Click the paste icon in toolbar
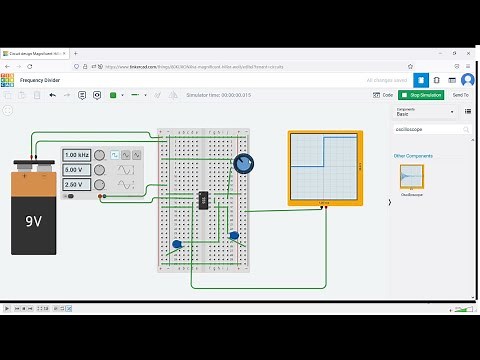This screenshot has width=480, height=360. pos(22,95)
